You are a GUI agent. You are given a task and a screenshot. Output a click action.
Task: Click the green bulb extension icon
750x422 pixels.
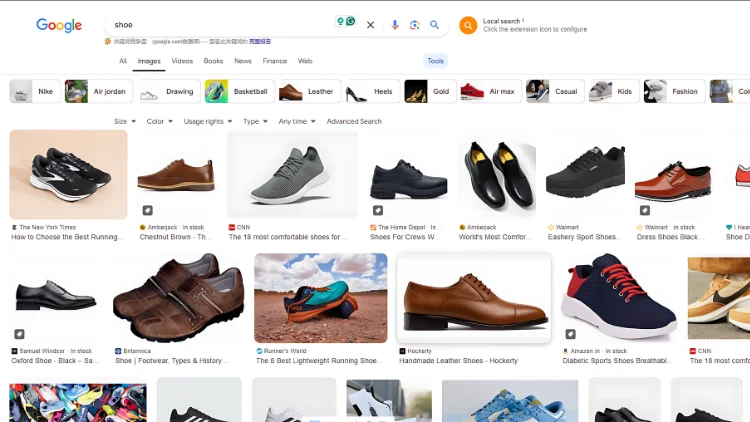340,21
